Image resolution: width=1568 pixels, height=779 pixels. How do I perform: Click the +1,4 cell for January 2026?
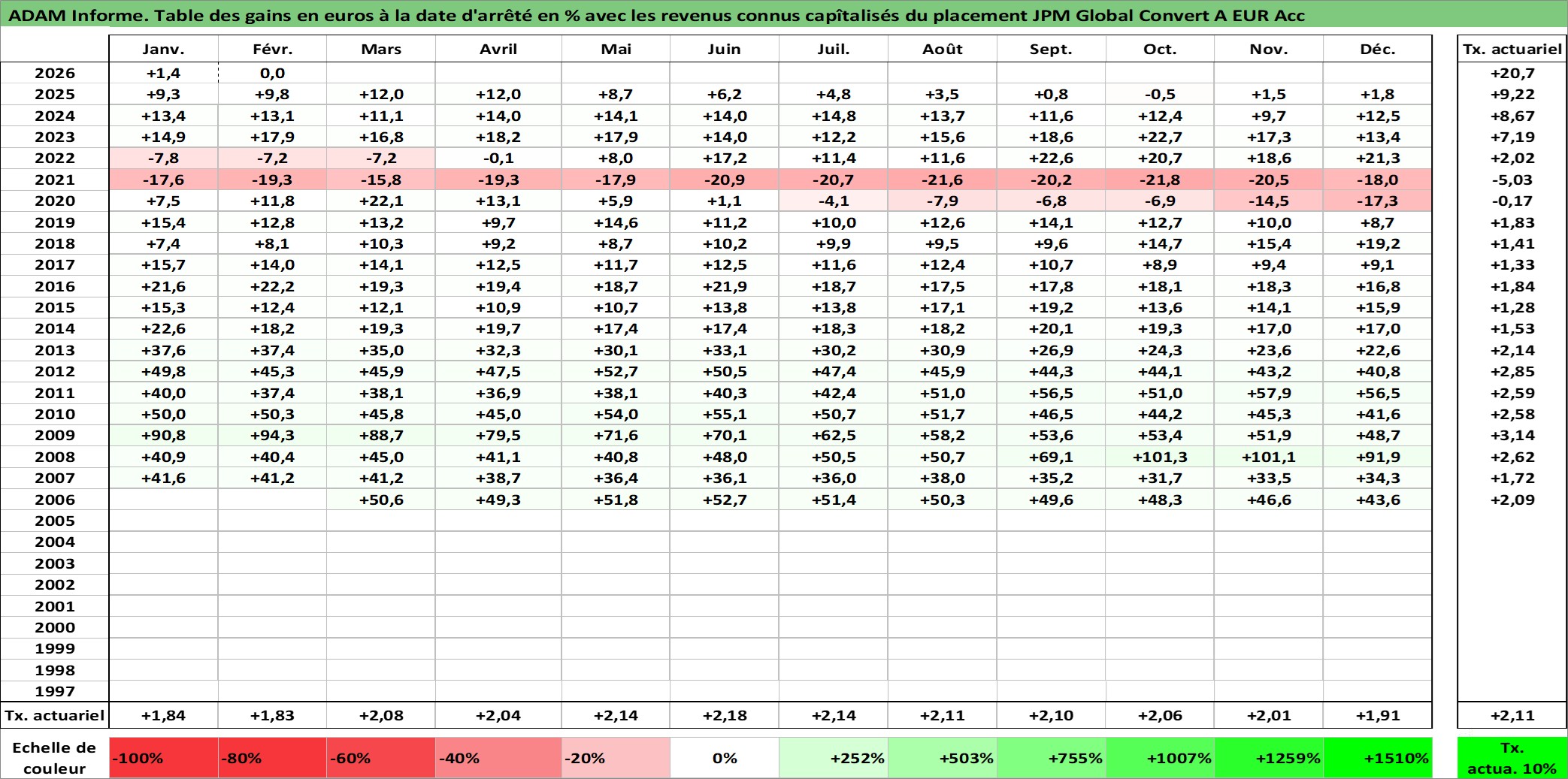(163, 73)
